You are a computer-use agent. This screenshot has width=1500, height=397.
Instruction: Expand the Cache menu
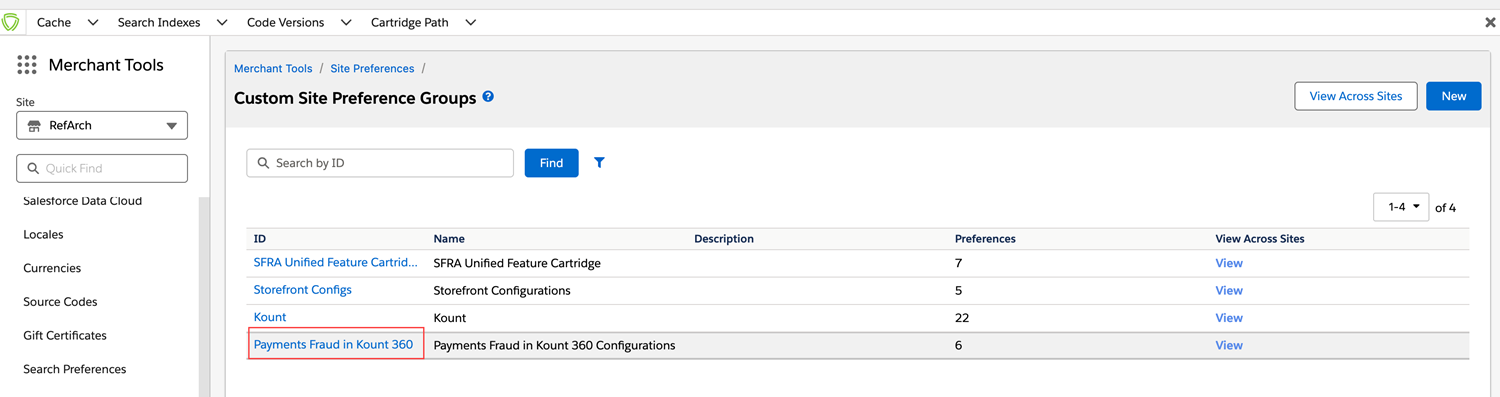(67, 22)
